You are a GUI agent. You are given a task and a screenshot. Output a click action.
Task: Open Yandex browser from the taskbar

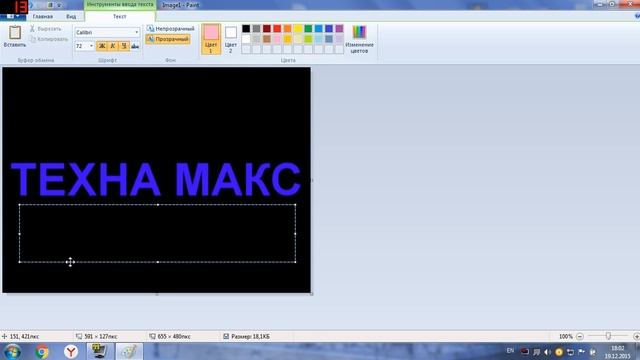(x=71, y=351)
